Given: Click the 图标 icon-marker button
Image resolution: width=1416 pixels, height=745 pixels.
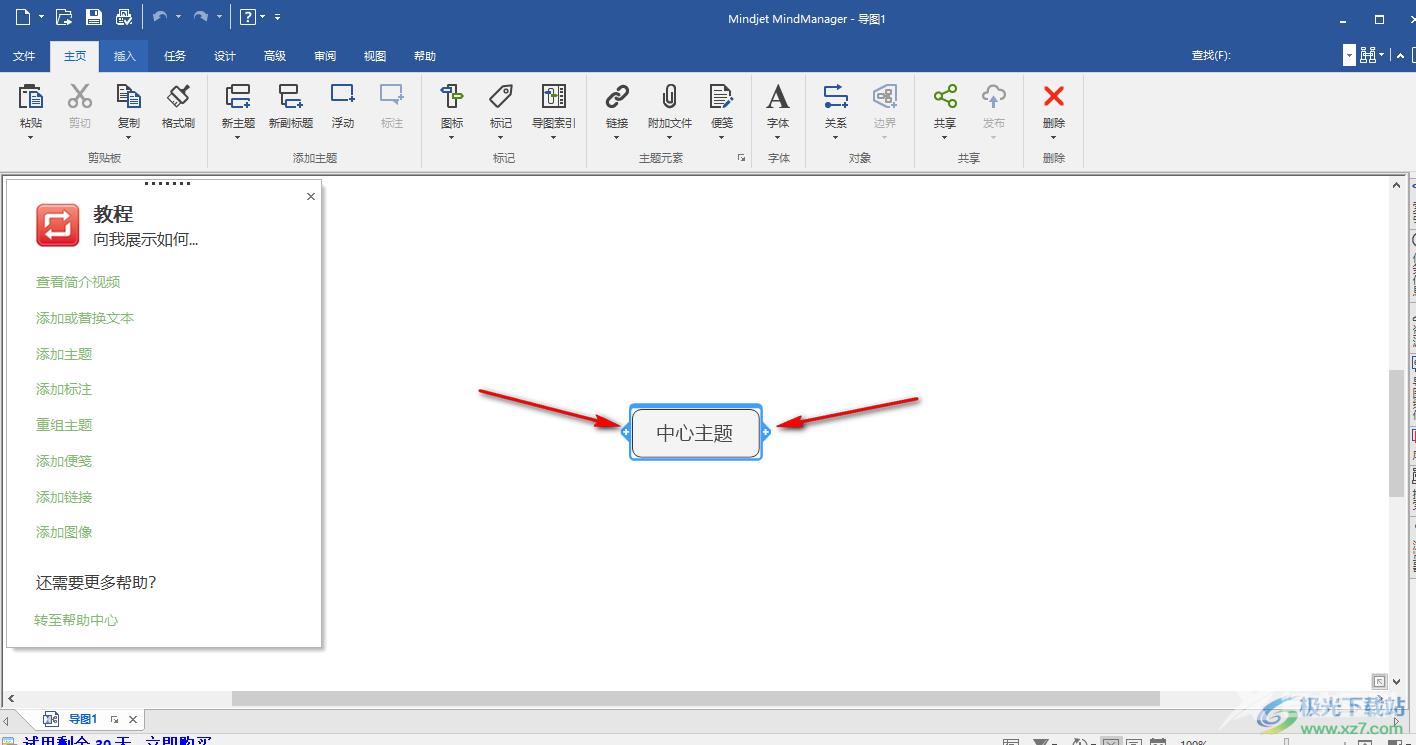Looking at the screenshot, I should pyautogui.click(x=452, y=97).
